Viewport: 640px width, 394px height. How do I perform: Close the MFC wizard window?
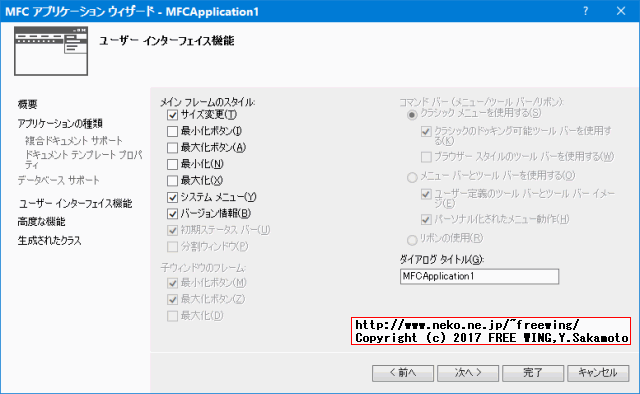click(621, 11)
